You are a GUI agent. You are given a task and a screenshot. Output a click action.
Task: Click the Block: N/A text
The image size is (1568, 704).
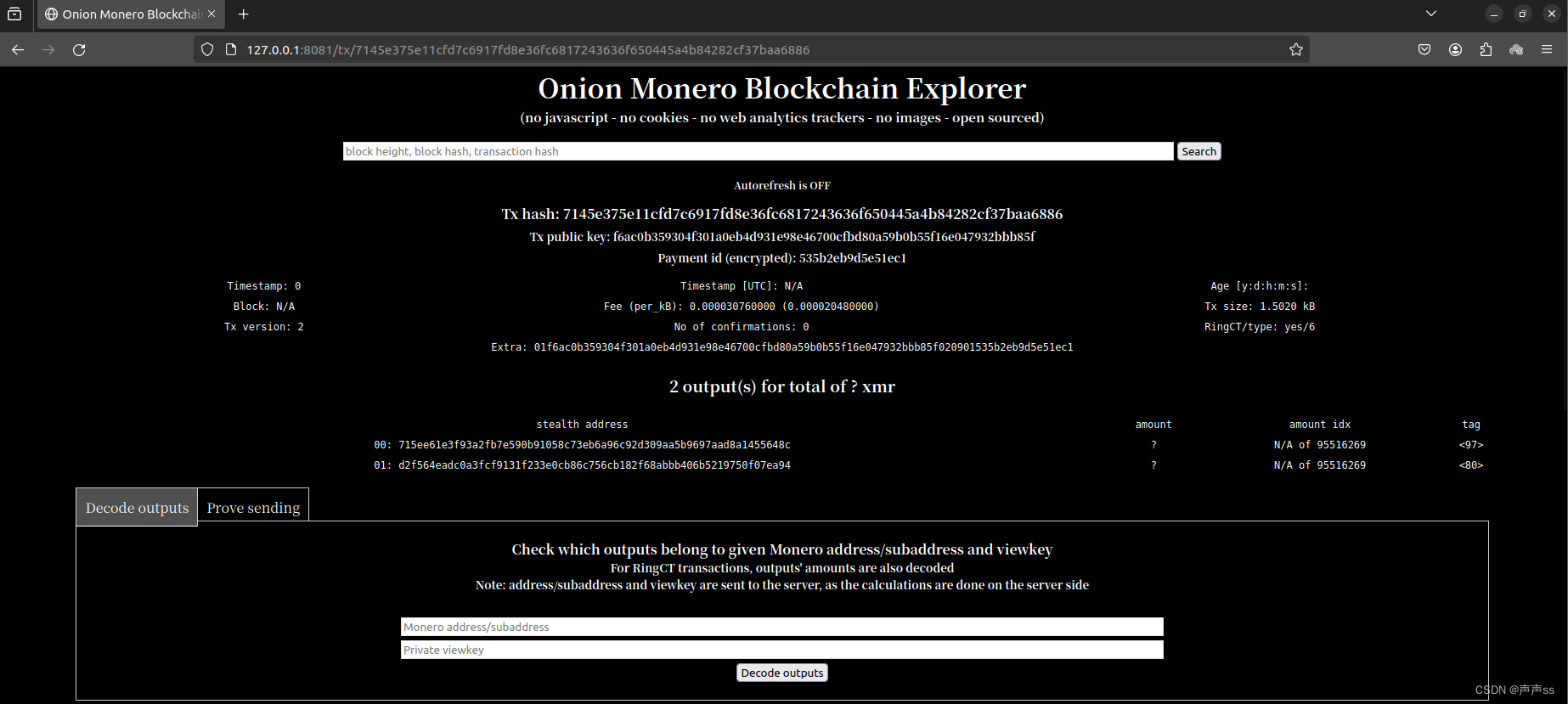coord(264,307)
